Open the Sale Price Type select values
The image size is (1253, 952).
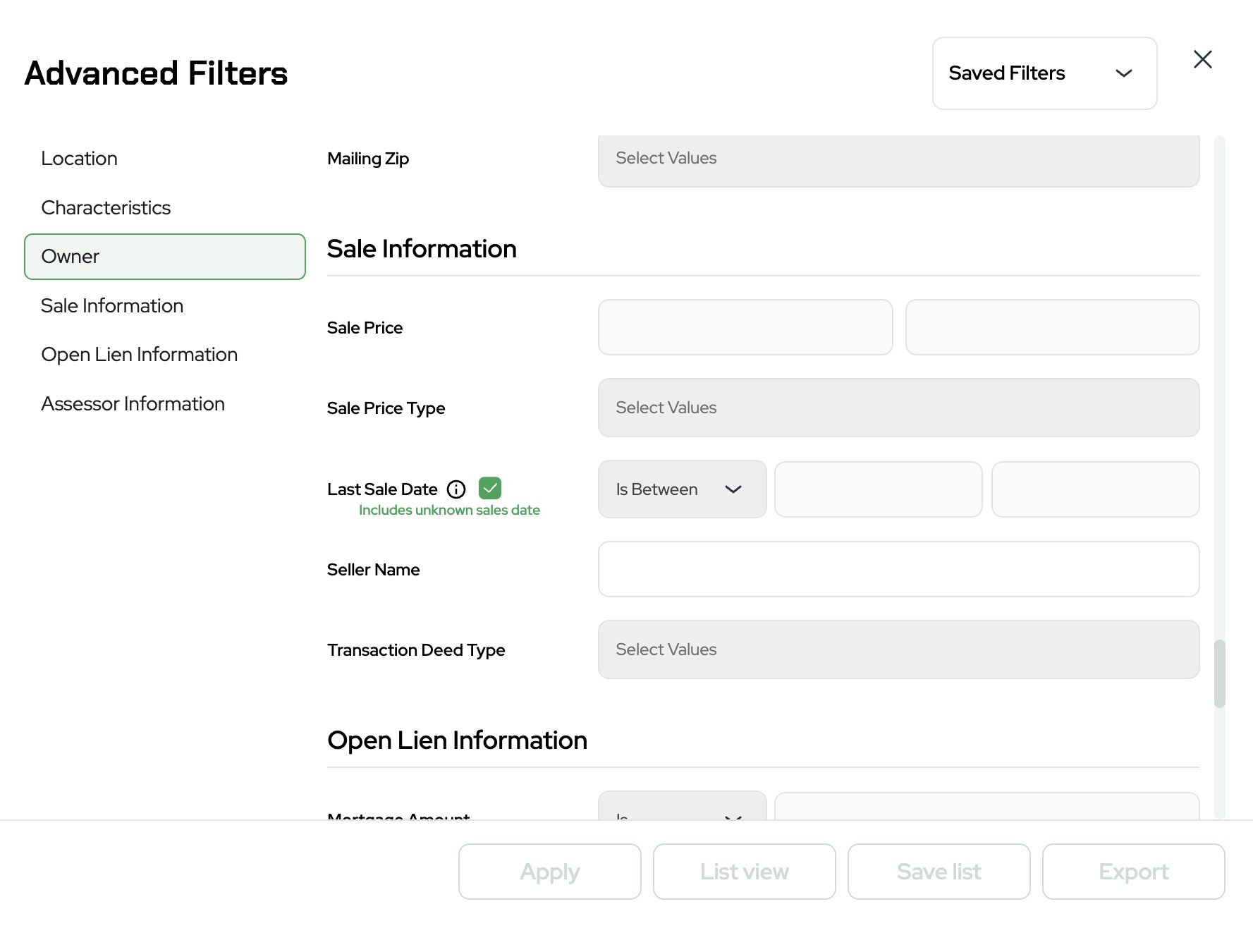click(x=898, y=408)
